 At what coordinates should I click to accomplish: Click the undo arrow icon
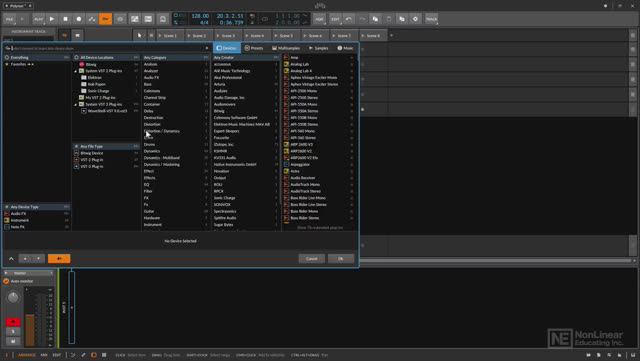[x=349, y=19]
